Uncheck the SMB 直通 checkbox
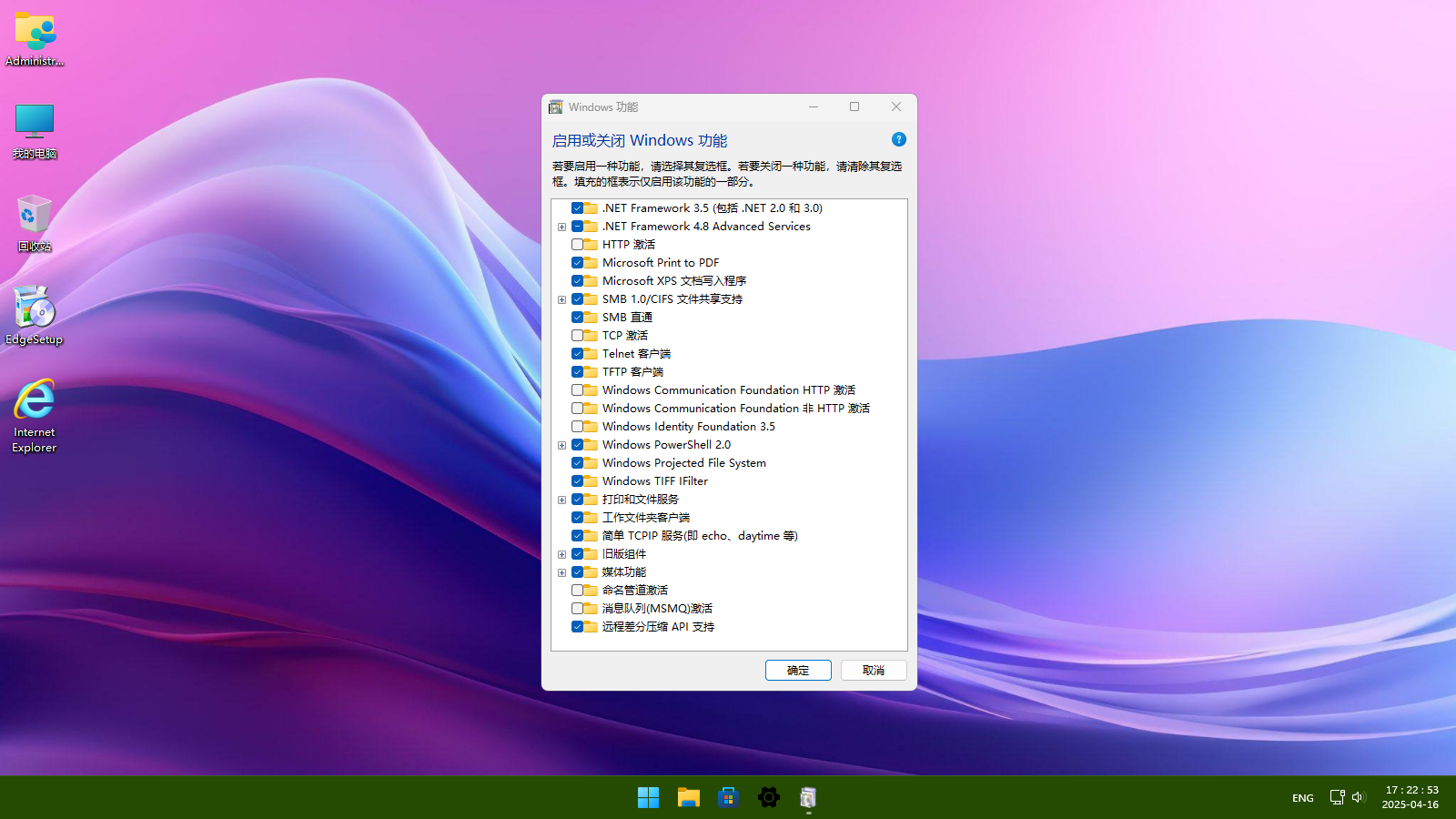Screen dimensions: 1456x819 577,318
